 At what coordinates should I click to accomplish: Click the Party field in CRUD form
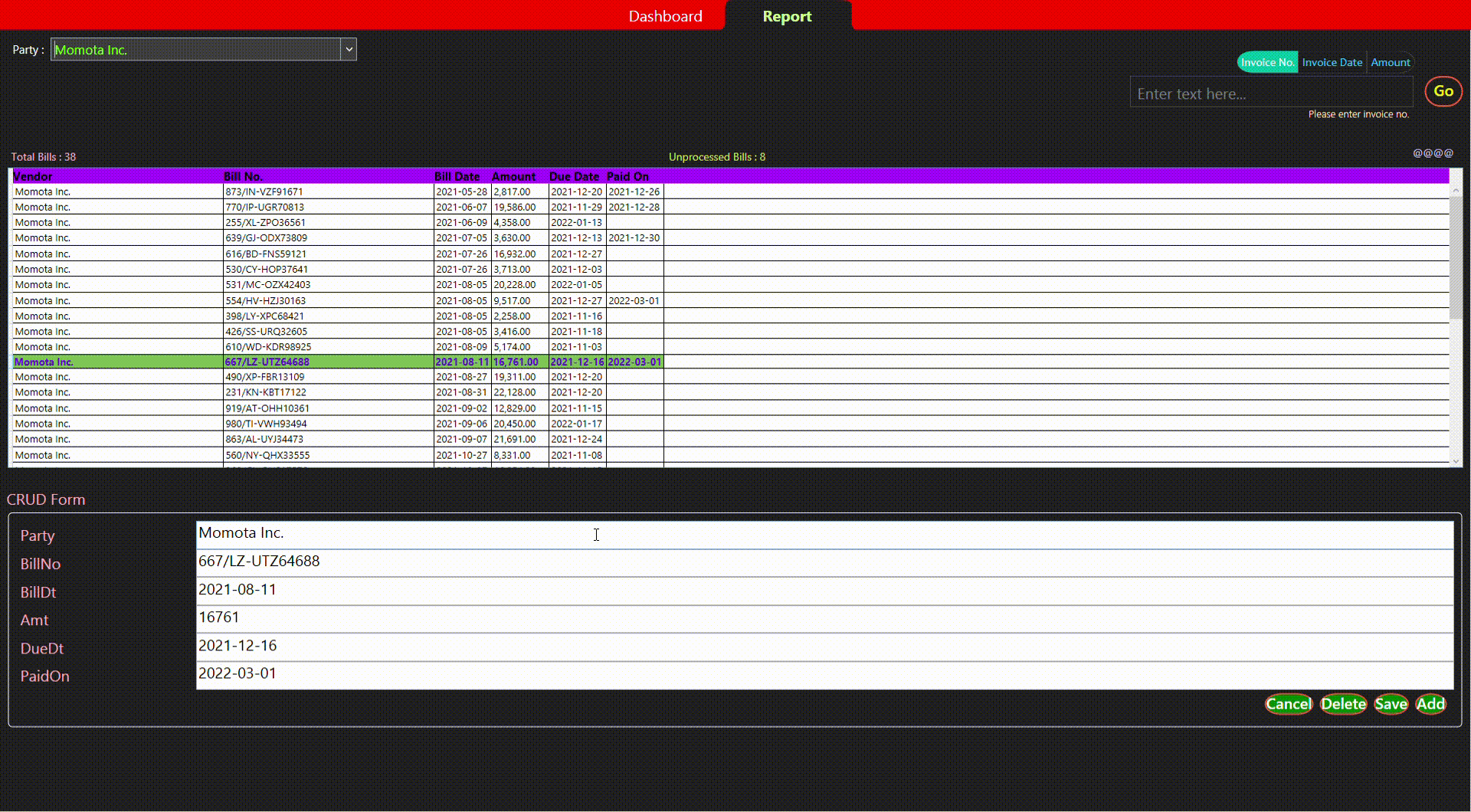coord(824,534)
